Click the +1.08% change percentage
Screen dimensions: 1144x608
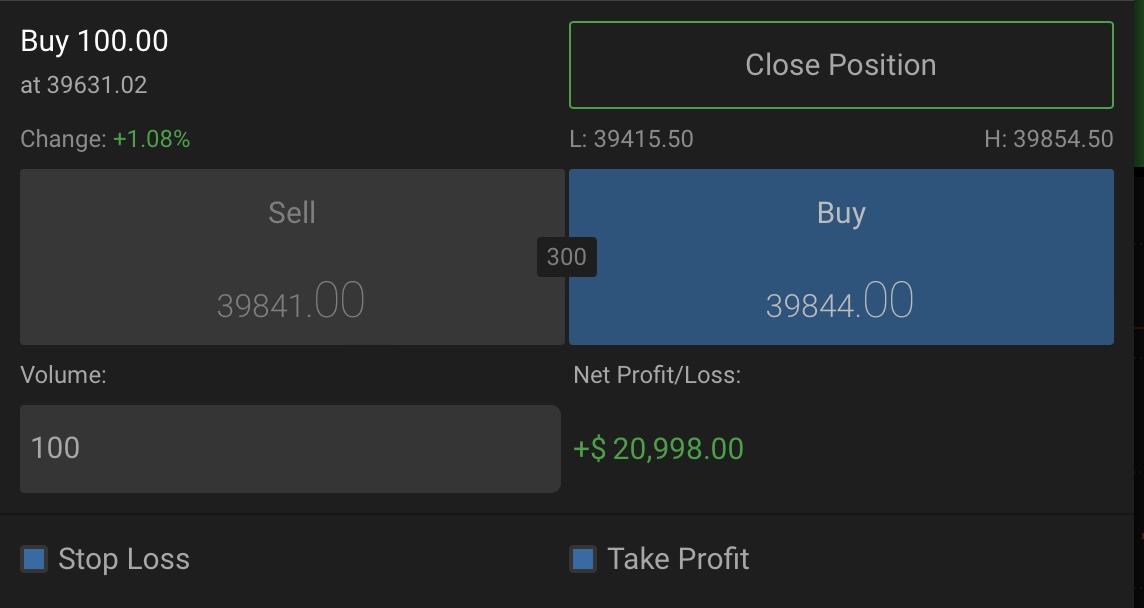point(151,139)
